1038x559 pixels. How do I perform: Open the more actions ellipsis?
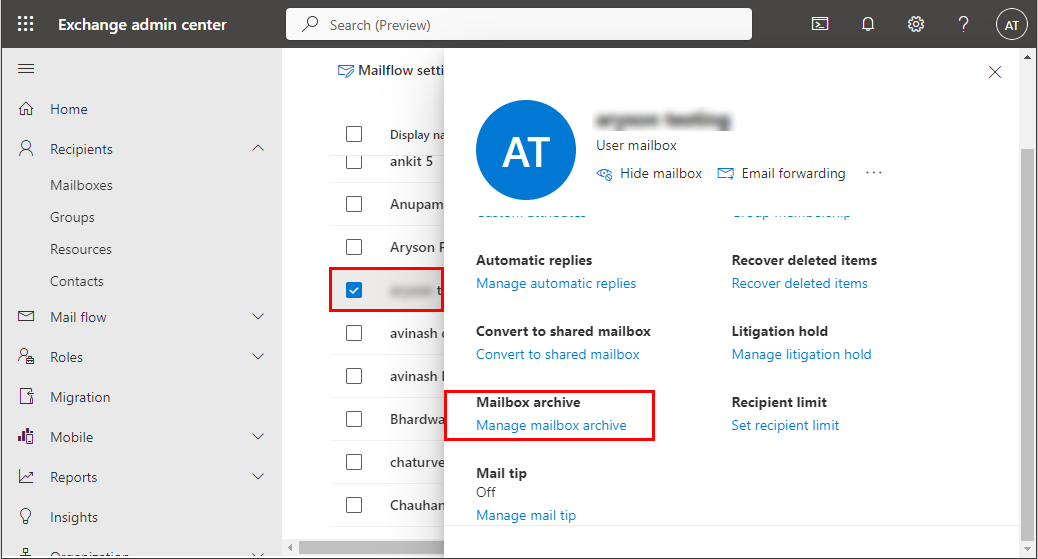click(874, 173)
